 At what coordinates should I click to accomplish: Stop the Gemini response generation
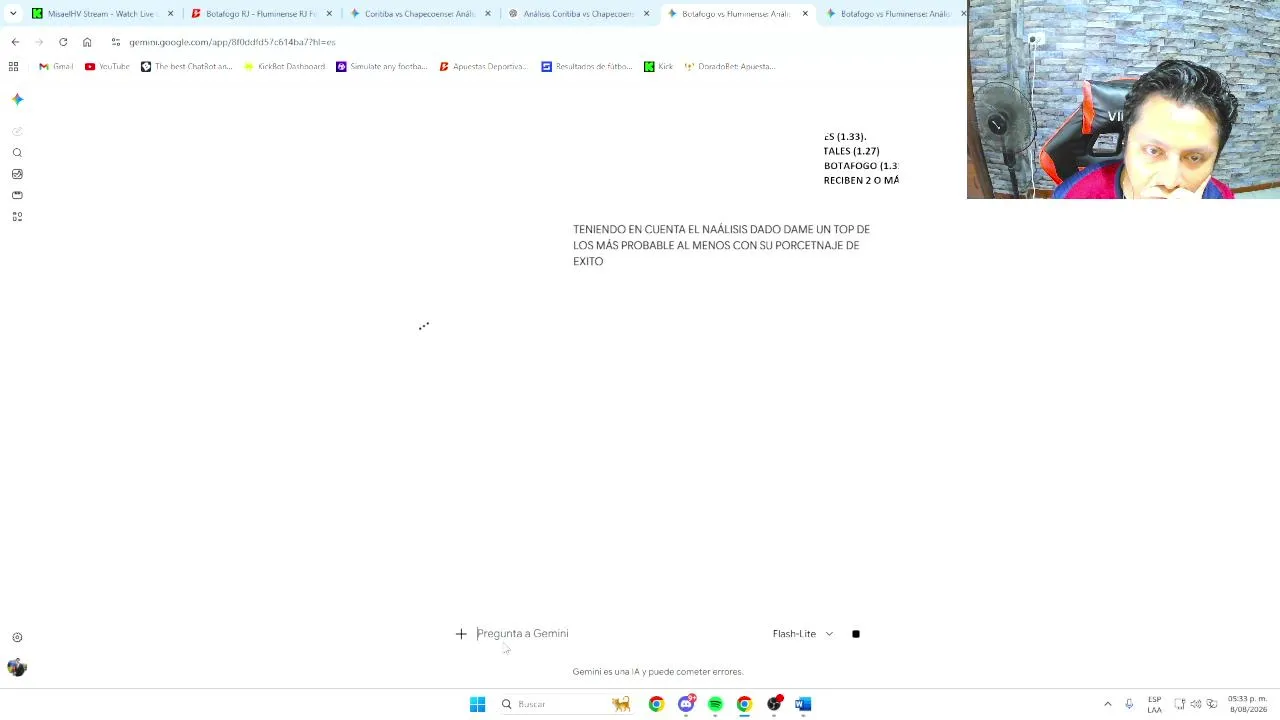[856, 634]
